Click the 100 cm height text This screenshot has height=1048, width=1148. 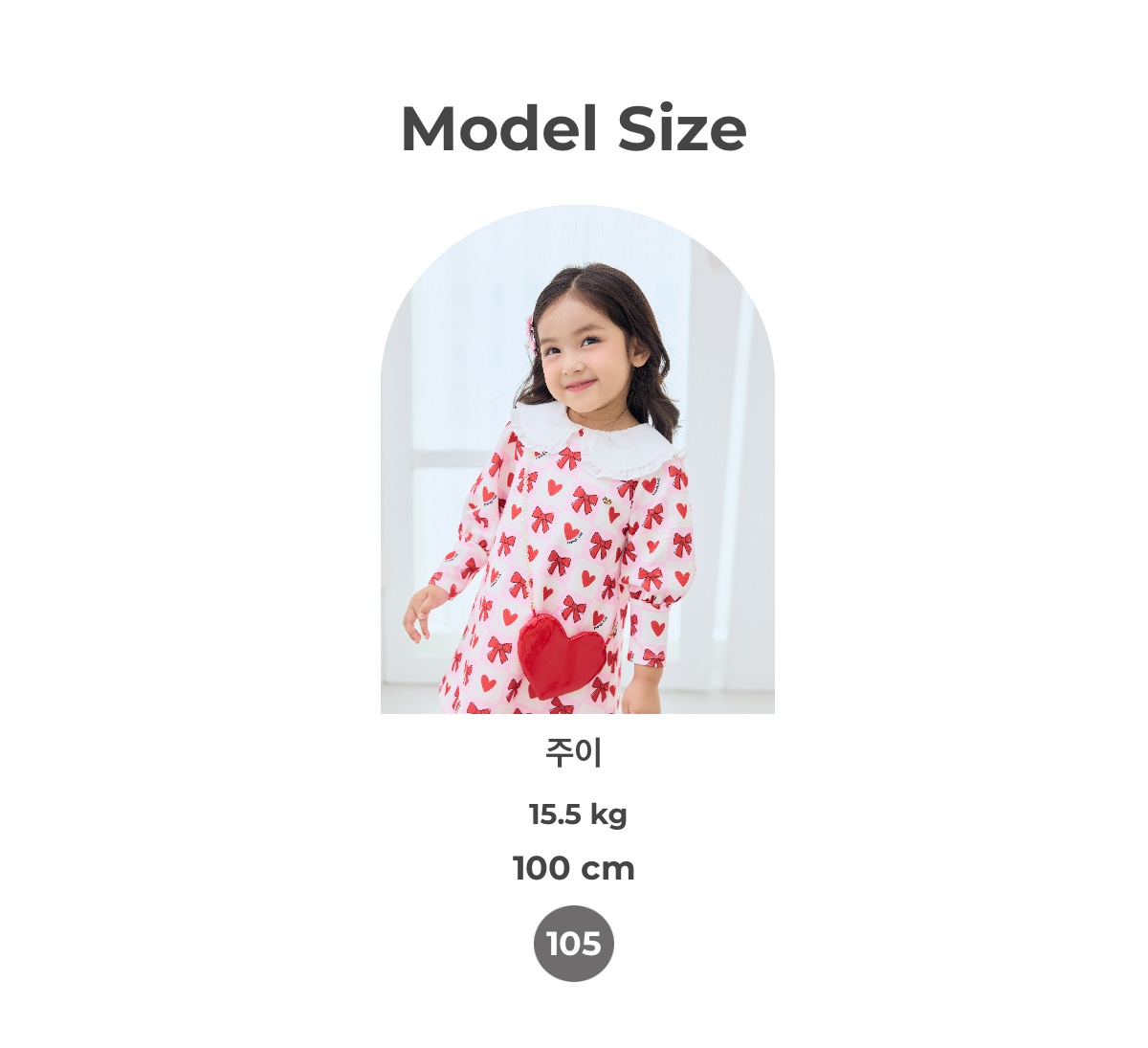[574, 868]
